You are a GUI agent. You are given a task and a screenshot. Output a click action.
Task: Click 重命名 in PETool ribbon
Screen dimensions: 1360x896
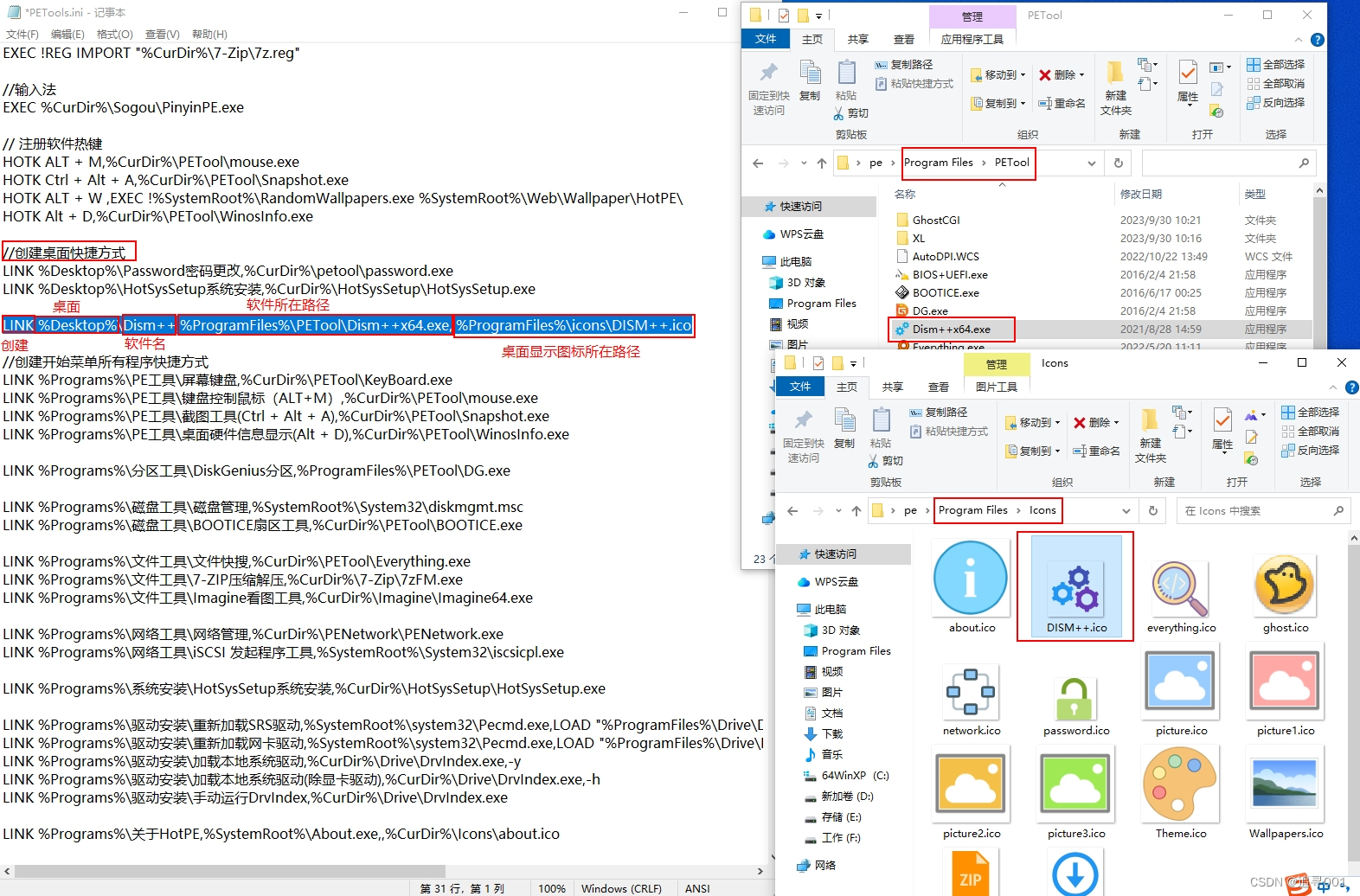coord(1062,103)
